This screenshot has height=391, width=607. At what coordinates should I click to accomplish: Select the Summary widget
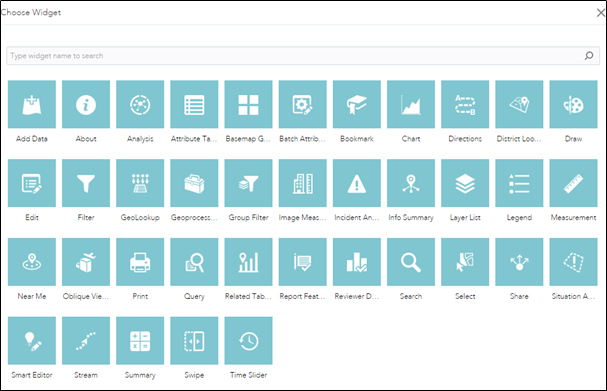pos(140,341)
